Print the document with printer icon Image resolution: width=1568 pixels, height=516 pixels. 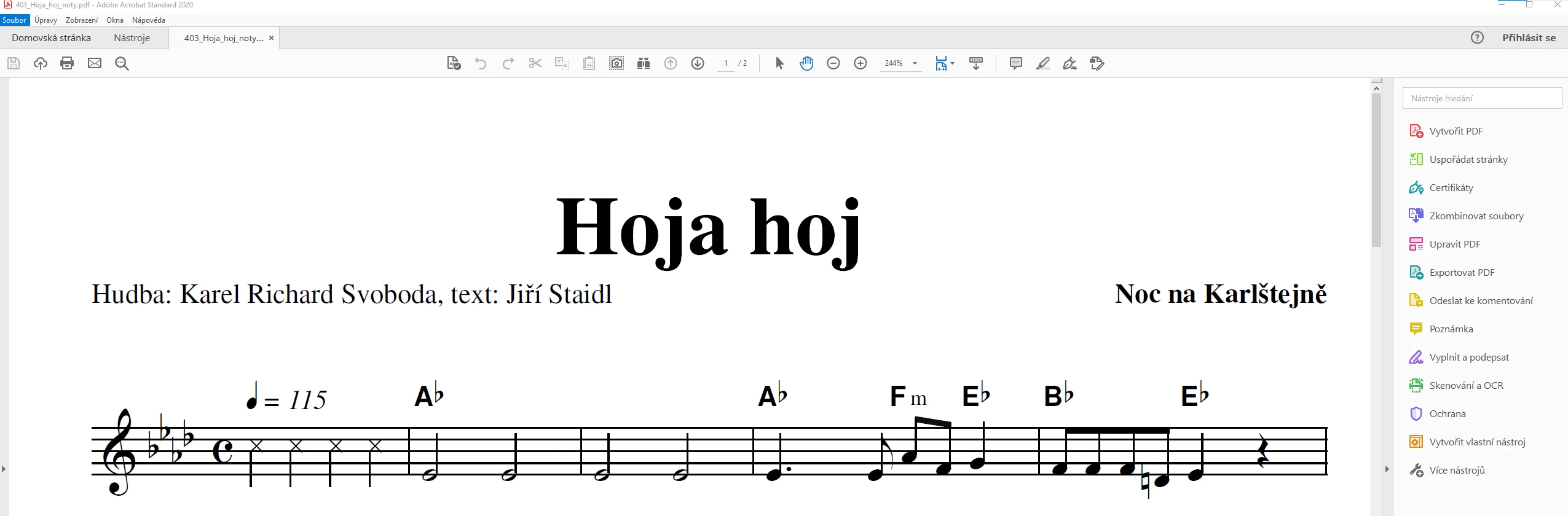[x=67, y=63]
